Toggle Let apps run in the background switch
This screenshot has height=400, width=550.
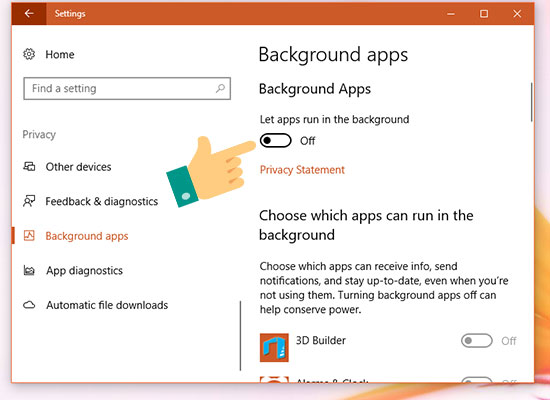point(275,141)
